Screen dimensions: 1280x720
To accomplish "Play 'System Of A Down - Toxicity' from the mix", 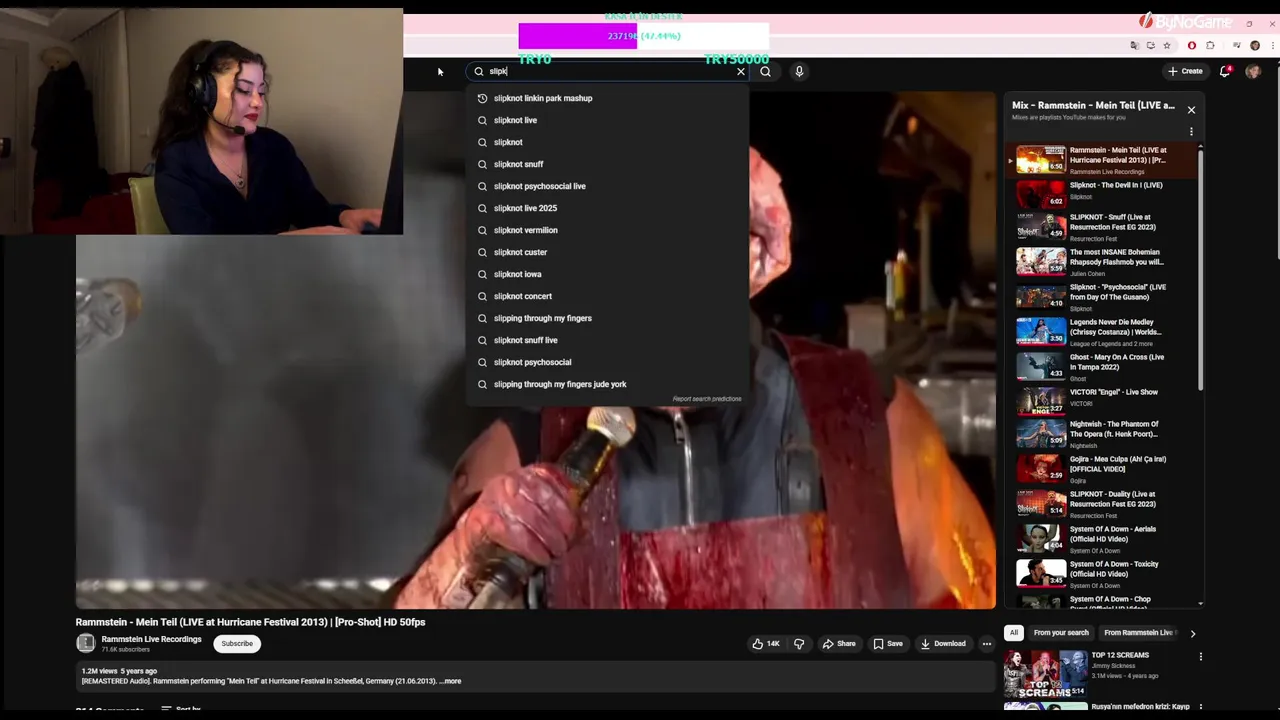I will pyautogui.click(x=1103, y=573).
